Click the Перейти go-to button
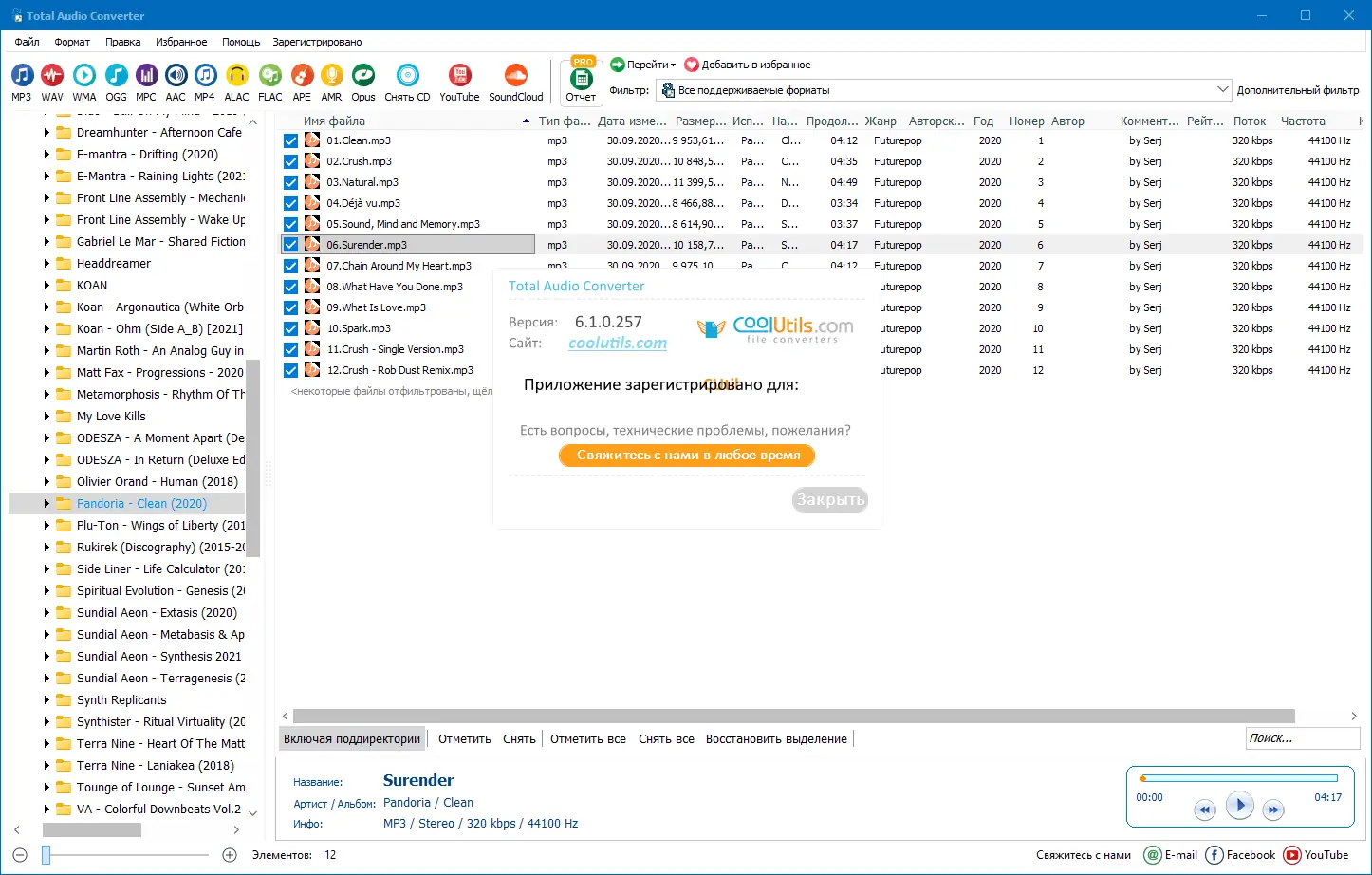1372x875 pixels. tap(643, 65)
